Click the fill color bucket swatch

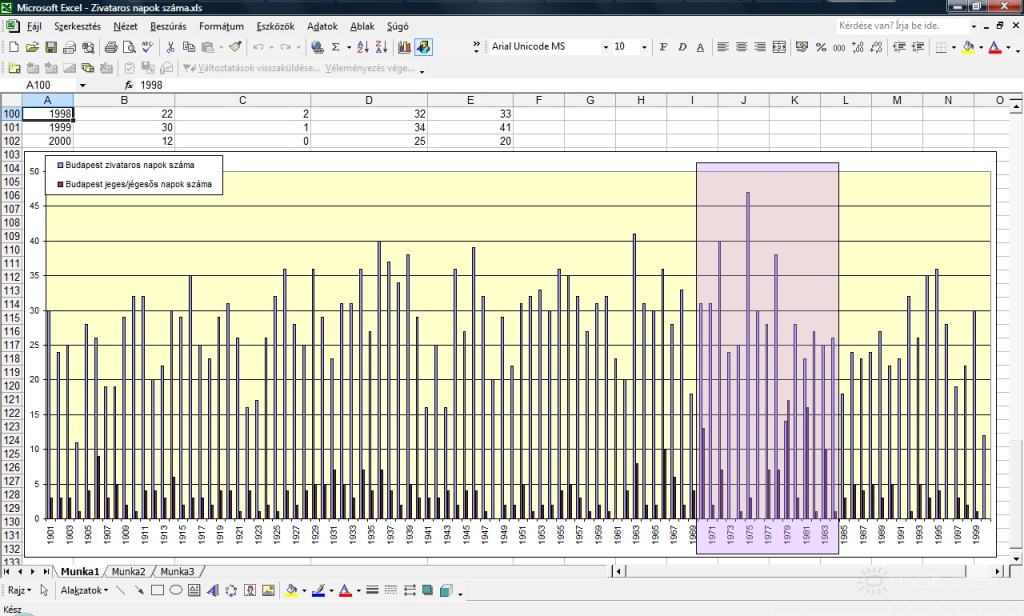(966, 47)
